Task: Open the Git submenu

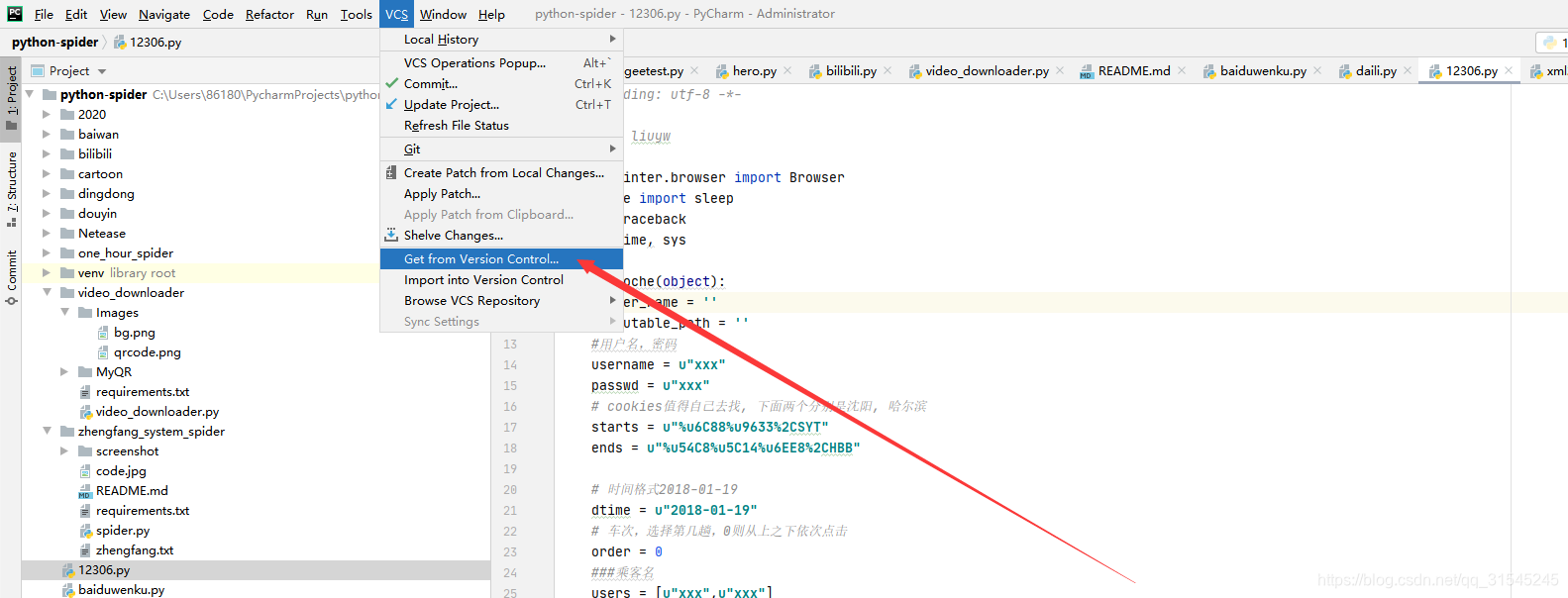Action: coord(501,149)
